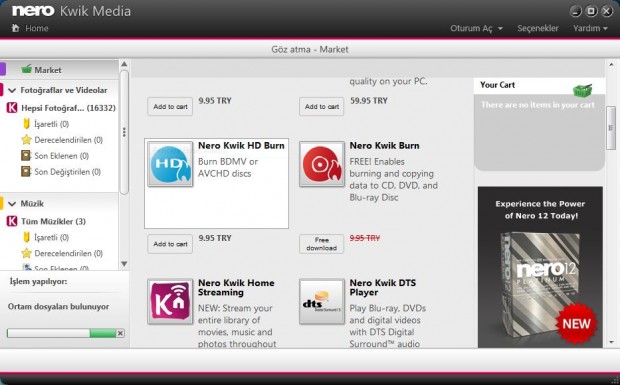The height and width of the screenshot is (385, 620).
Task: Open the Nero 12 Platinum advertisement banner
Action: click(540, 267)
